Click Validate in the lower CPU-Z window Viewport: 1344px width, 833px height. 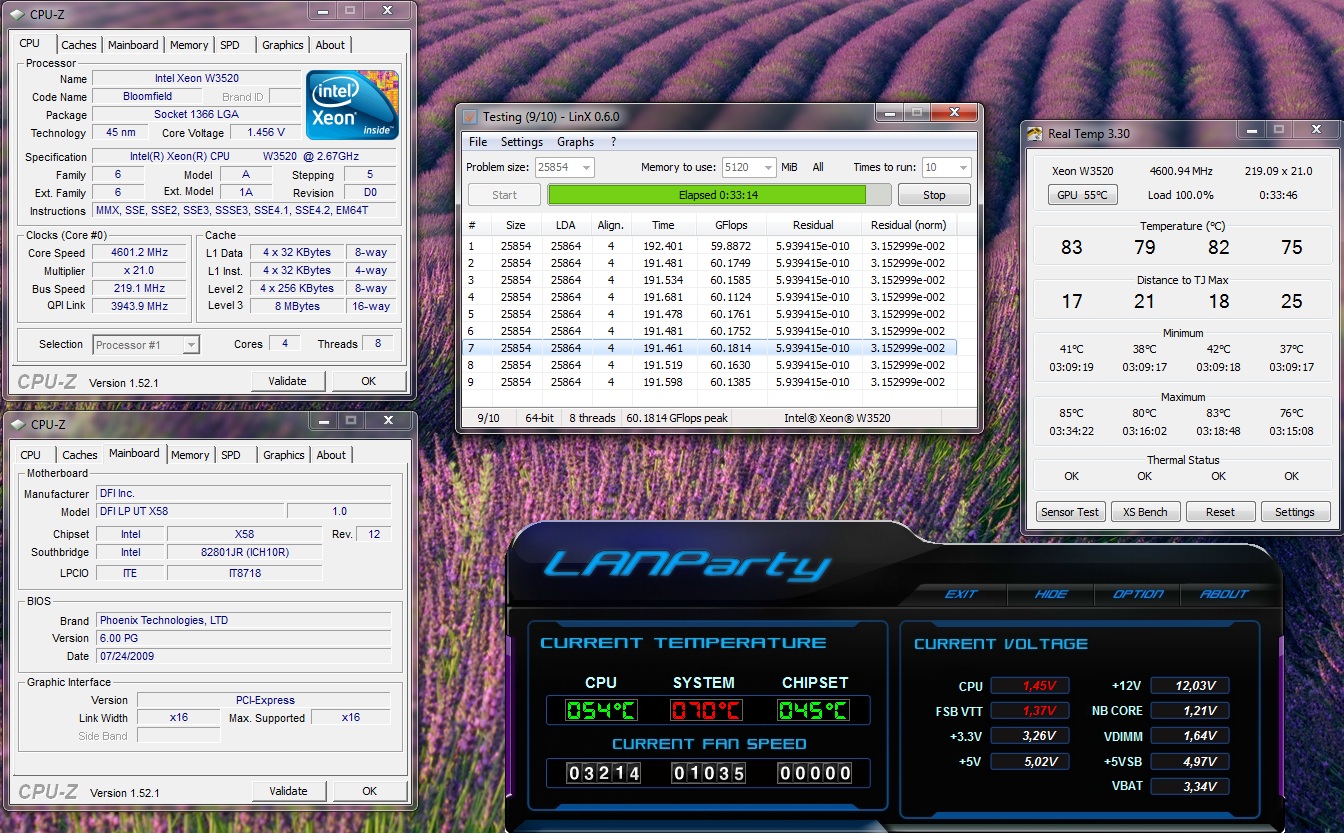pyautogui.click(x=288, y=791)
